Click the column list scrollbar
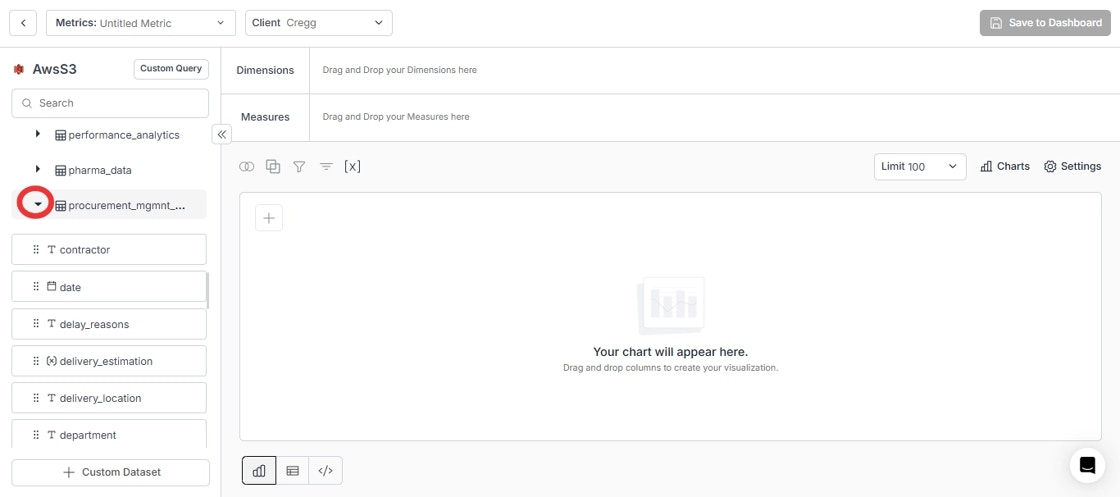 point(208,290)
